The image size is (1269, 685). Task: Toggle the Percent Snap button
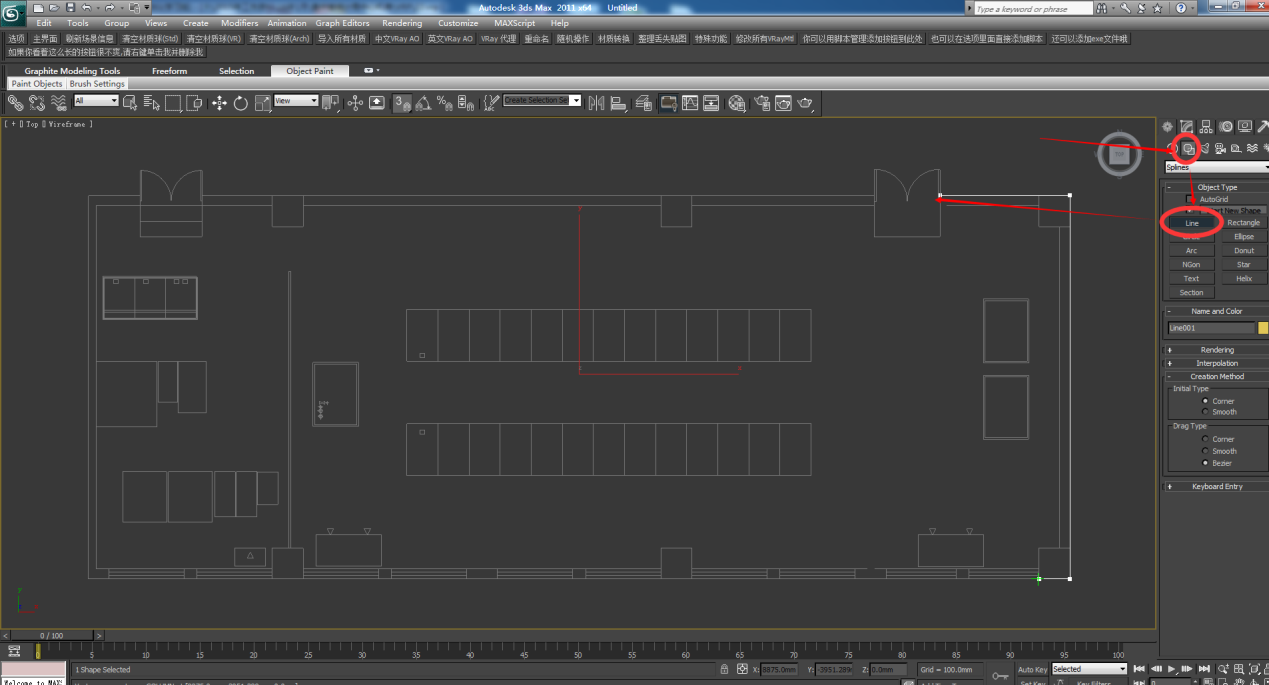(x=444, y=102)
